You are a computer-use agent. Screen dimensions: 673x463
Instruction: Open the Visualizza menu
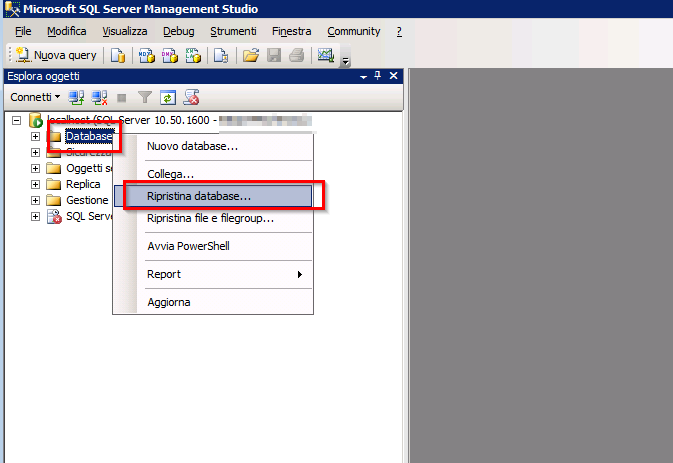[124, 31]
